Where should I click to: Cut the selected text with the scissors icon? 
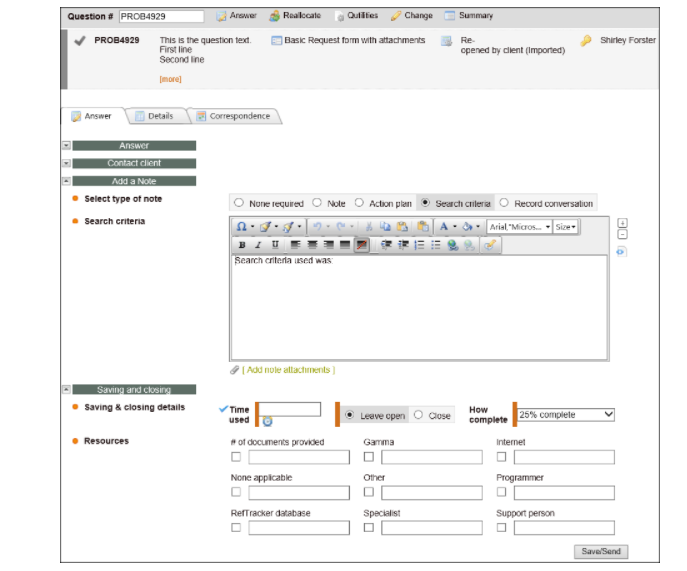pos(369,227)
